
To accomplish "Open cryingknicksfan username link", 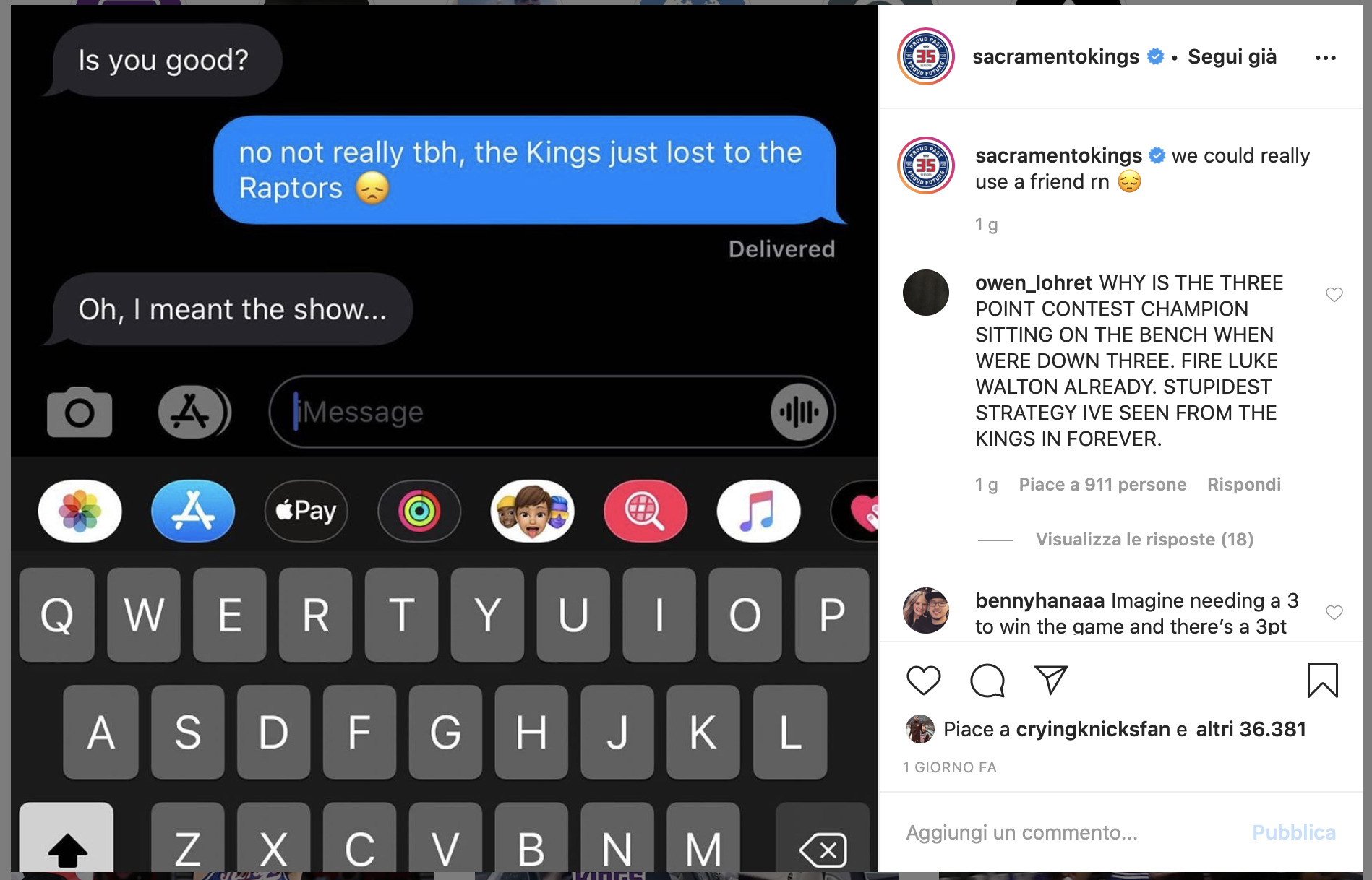I will [1093, 730].
